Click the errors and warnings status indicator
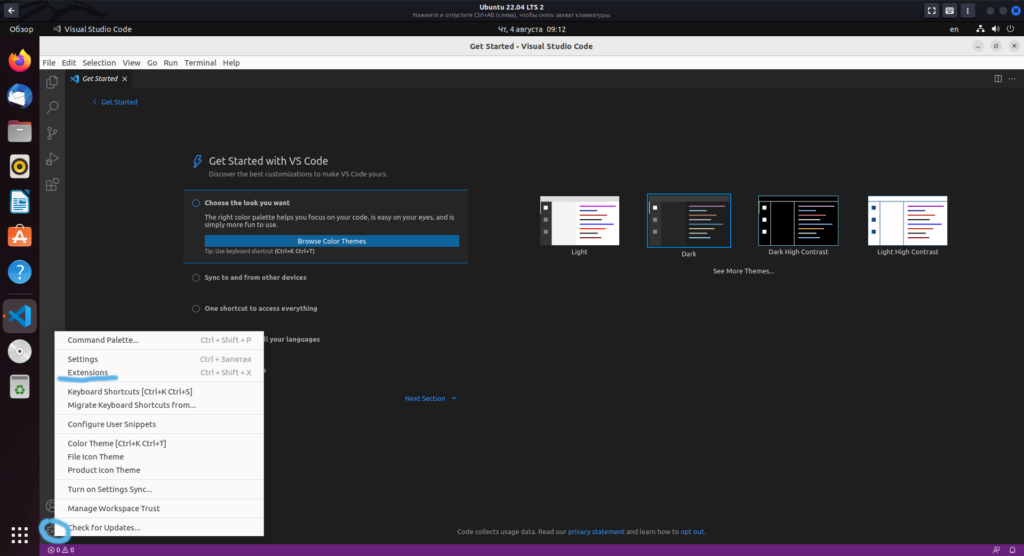This screenshot has width=1024, height=556. (x=61, y=550)
